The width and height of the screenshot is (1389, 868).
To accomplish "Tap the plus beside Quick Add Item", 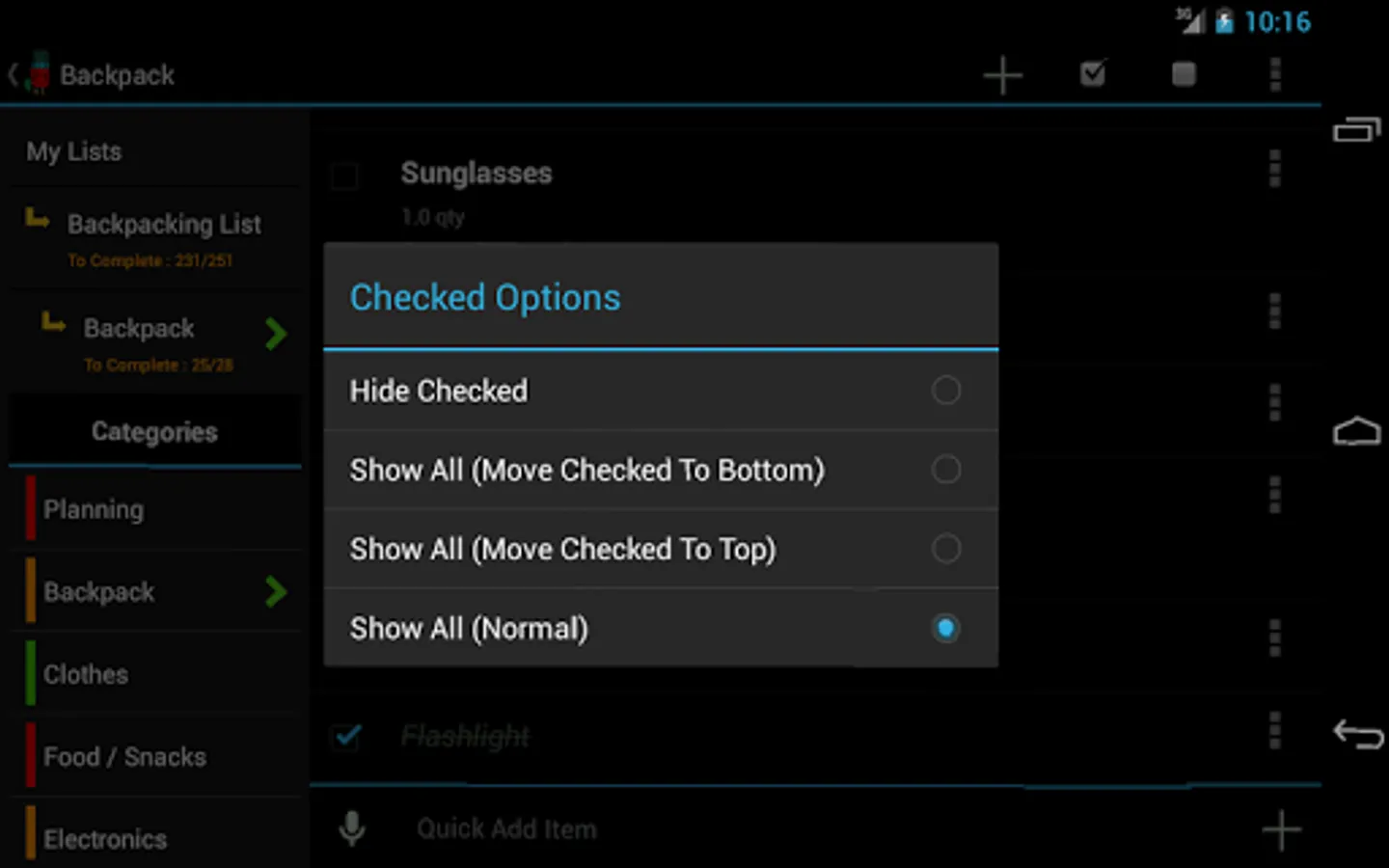I will coord(1281,829).
